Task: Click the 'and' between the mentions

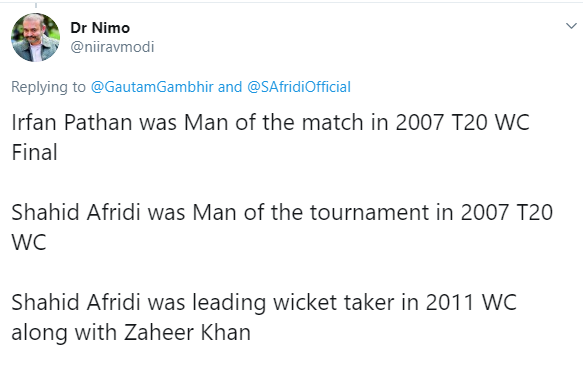Action: pos(230,87)
